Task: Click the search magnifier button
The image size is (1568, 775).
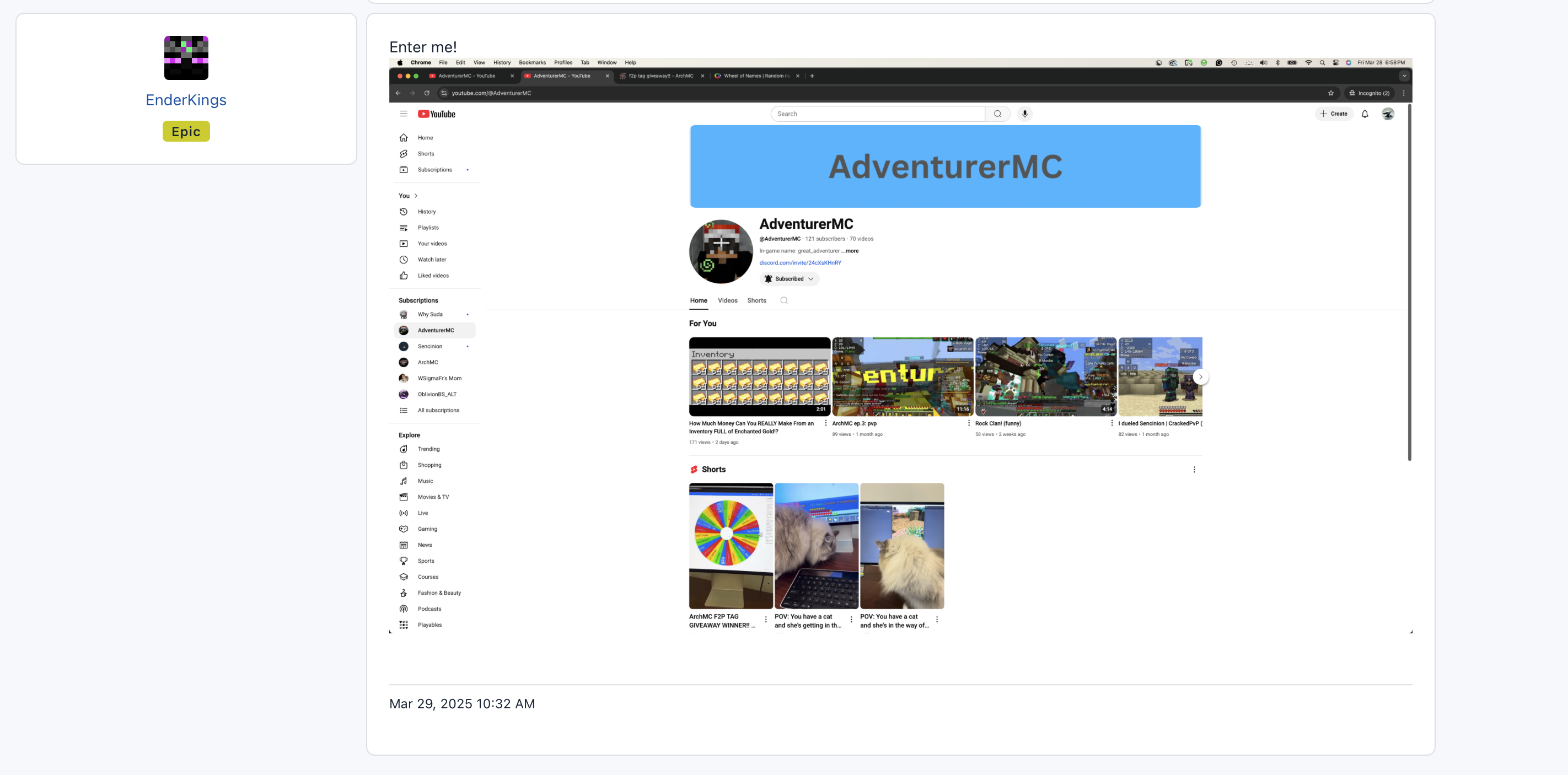Action: [x=998, y=114]
